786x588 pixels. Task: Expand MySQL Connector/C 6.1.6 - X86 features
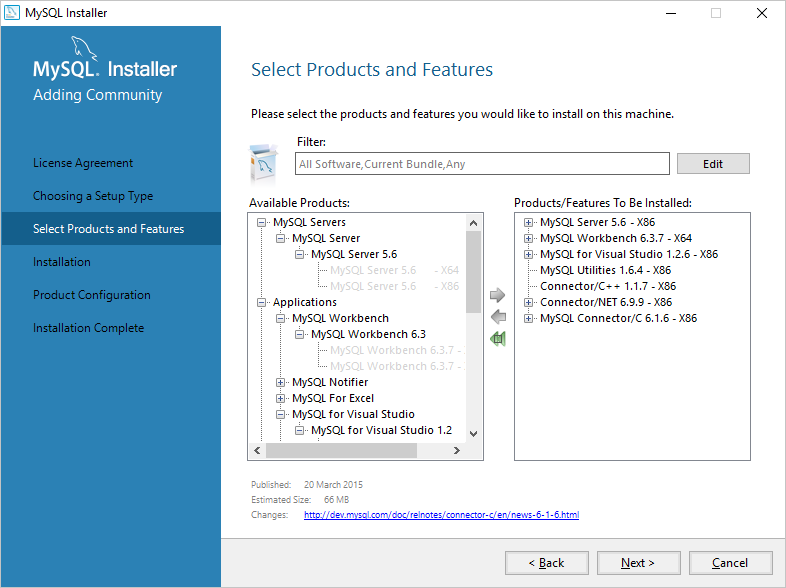tap(528, 318)
